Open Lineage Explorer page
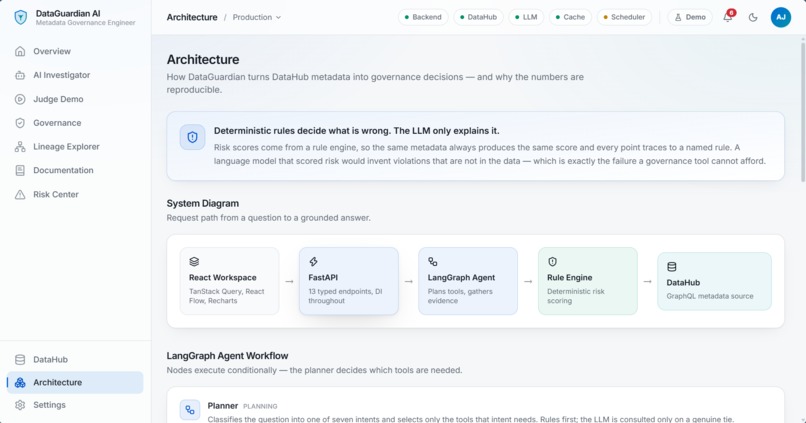The width and height of the screenshot is (806, 423). pyautogui.click(x=75, y=146)
